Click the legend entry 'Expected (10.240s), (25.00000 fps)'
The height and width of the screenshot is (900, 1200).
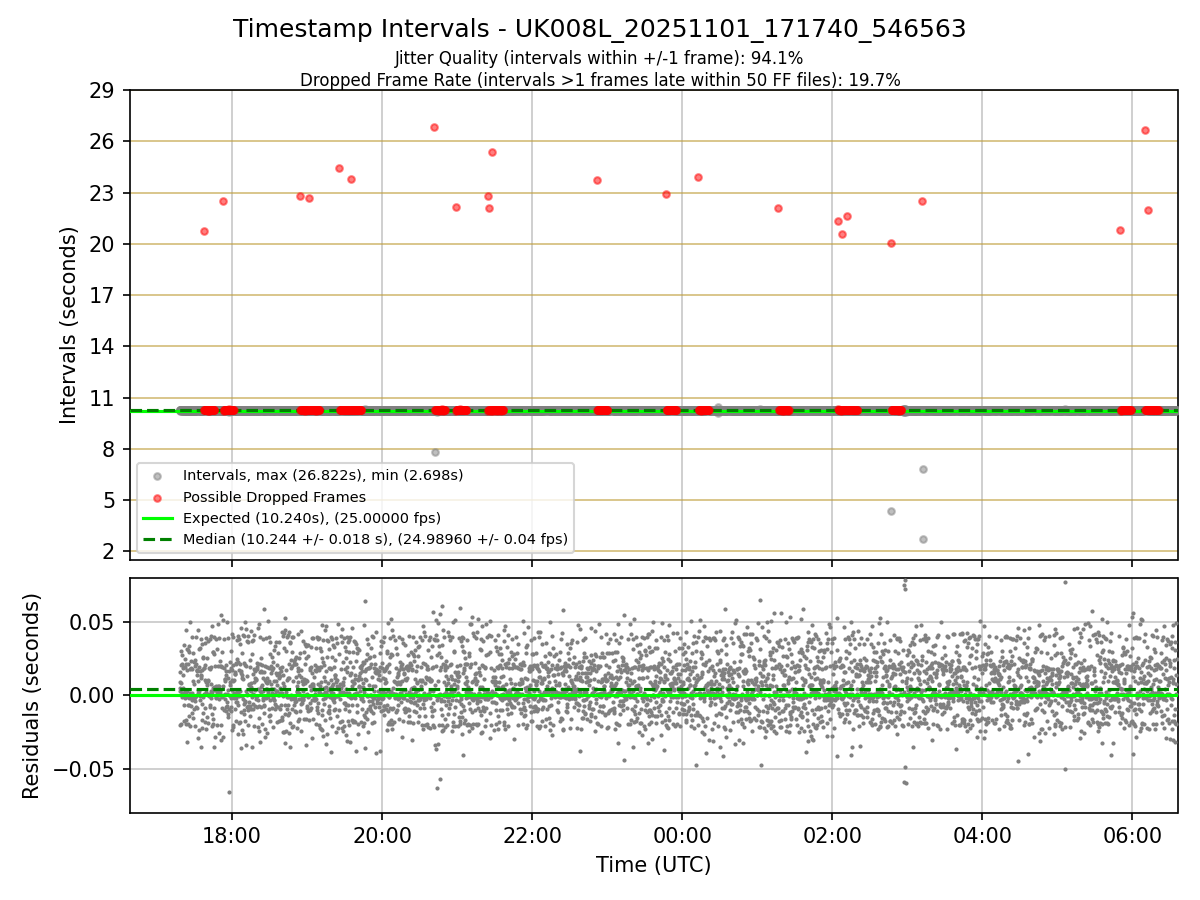312,518
